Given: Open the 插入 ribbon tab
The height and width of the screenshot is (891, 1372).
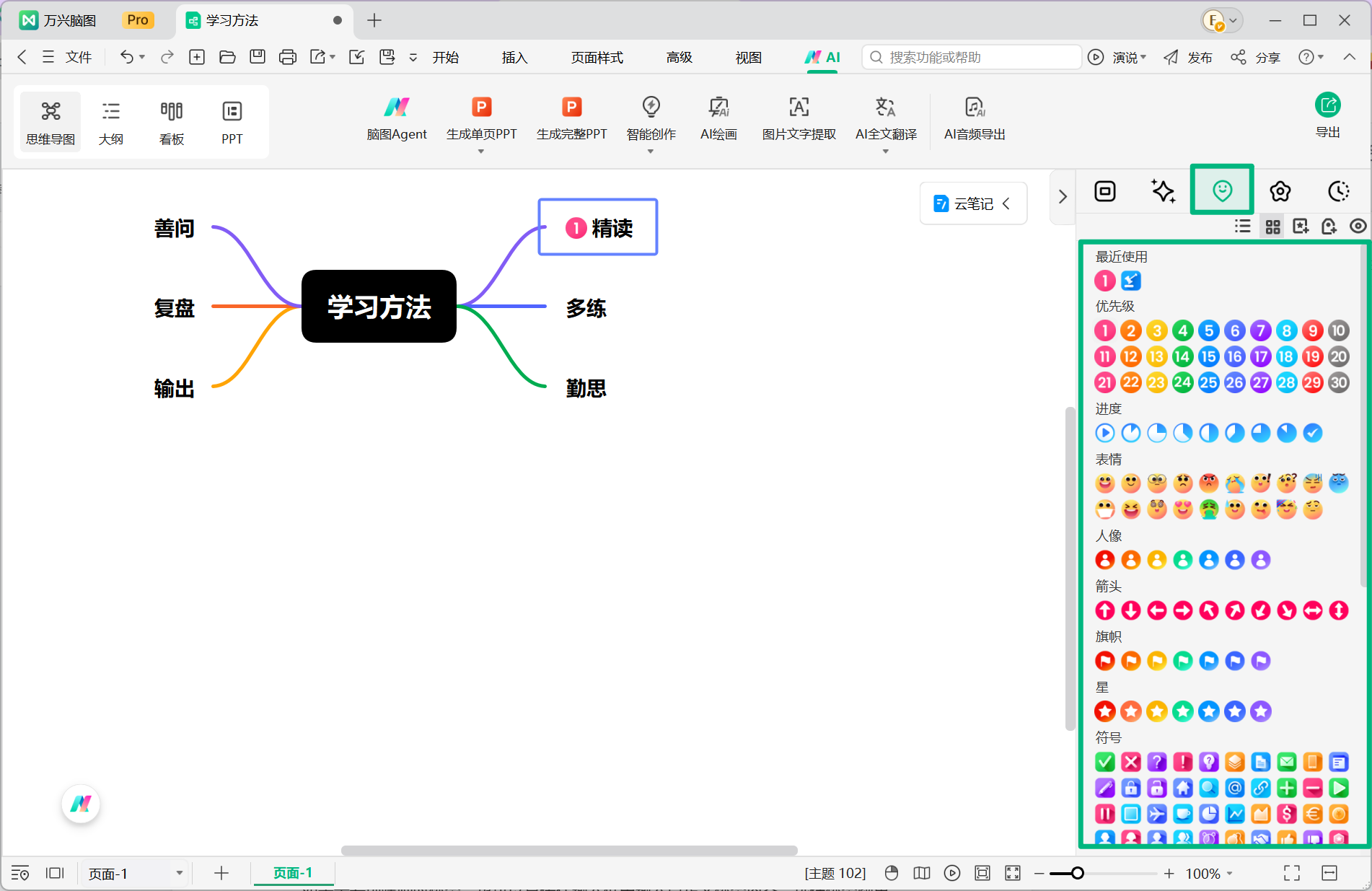Looking at the screenshot, I should (515, 57).
